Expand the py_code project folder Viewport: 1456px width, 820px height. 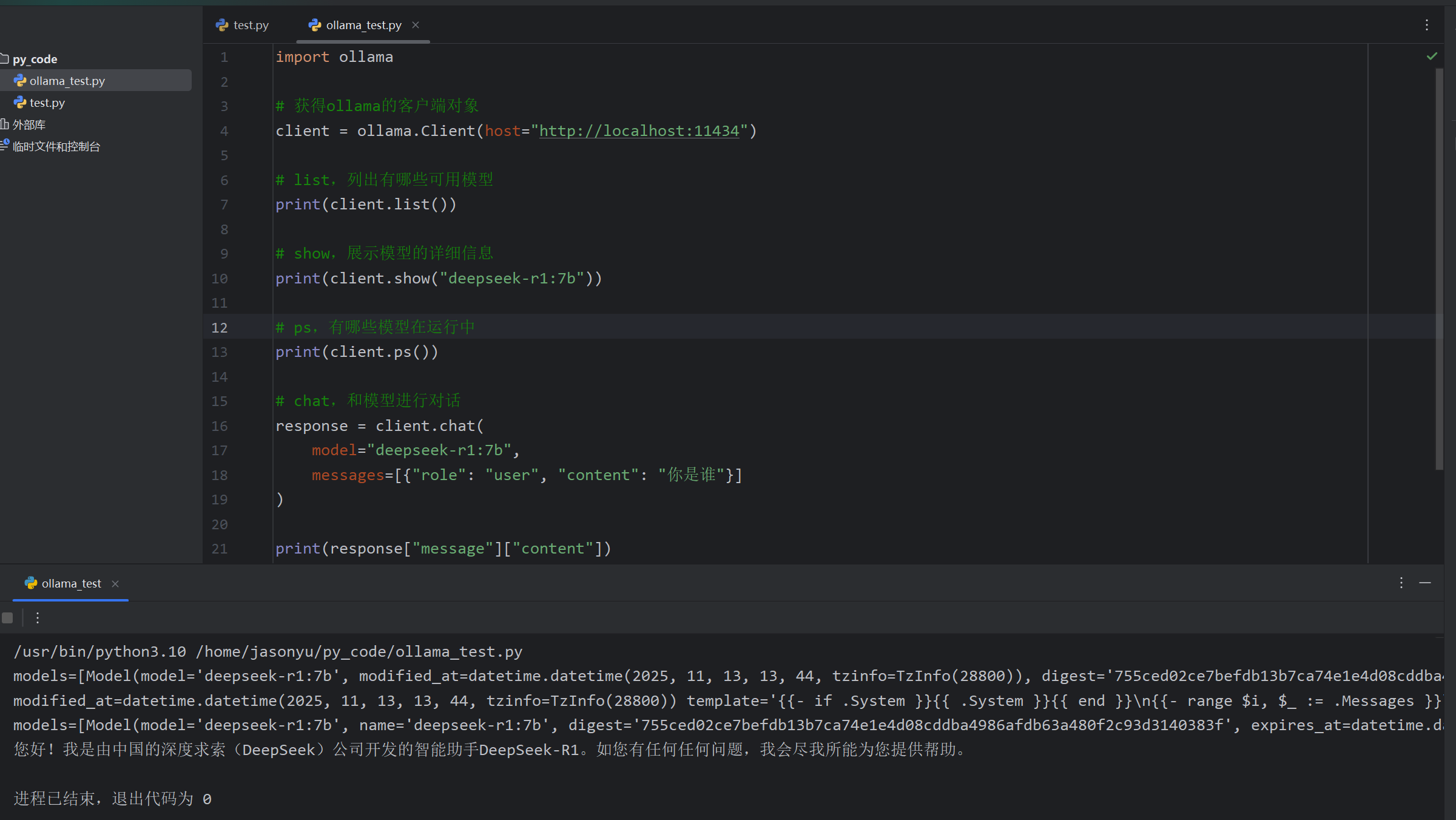point(35,59)
